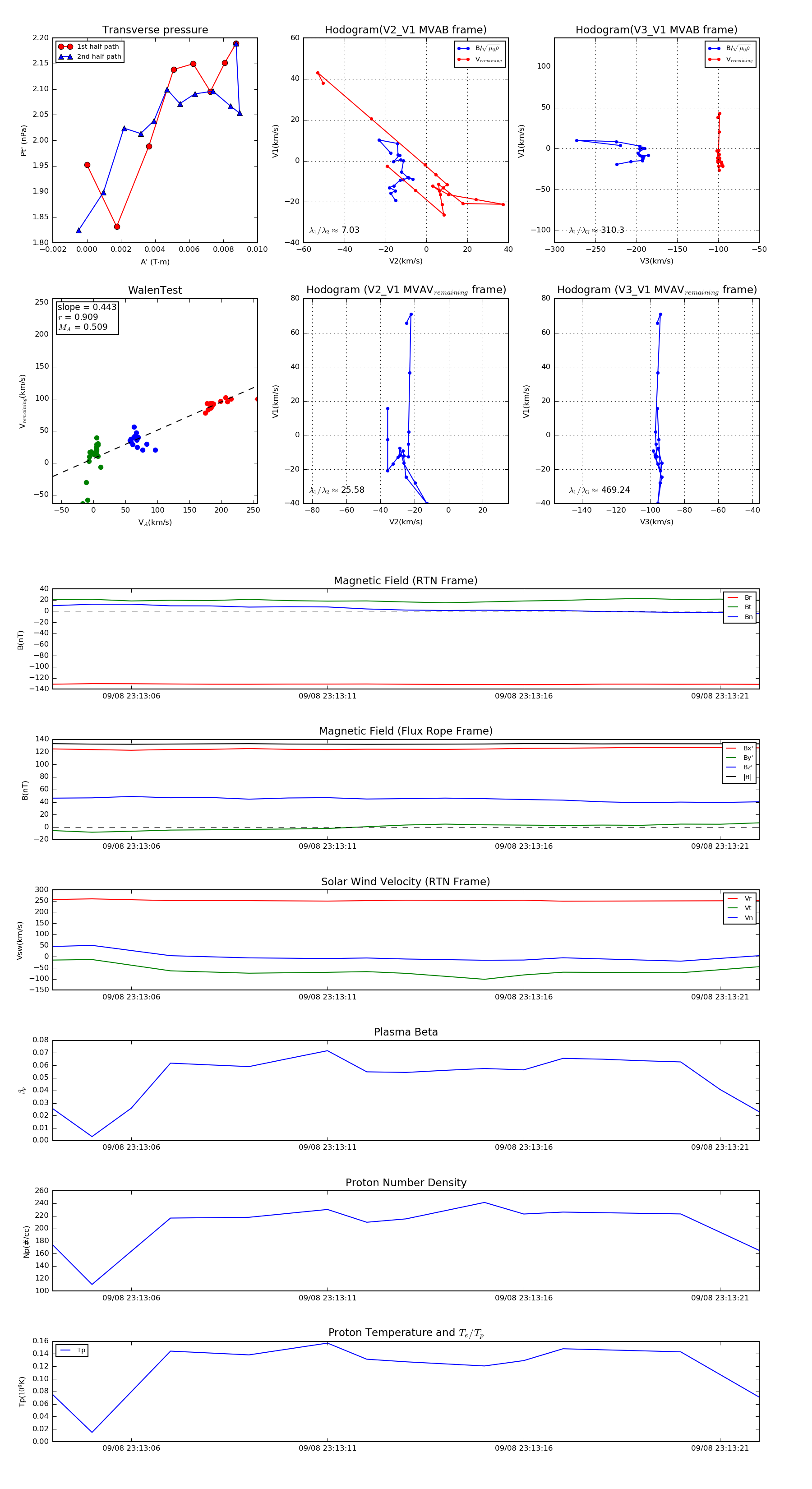Viewport: 812px width, 1489px height.
Task: Click the "Plasma Beta" plot title
Action: click(x=406, y=1032)
